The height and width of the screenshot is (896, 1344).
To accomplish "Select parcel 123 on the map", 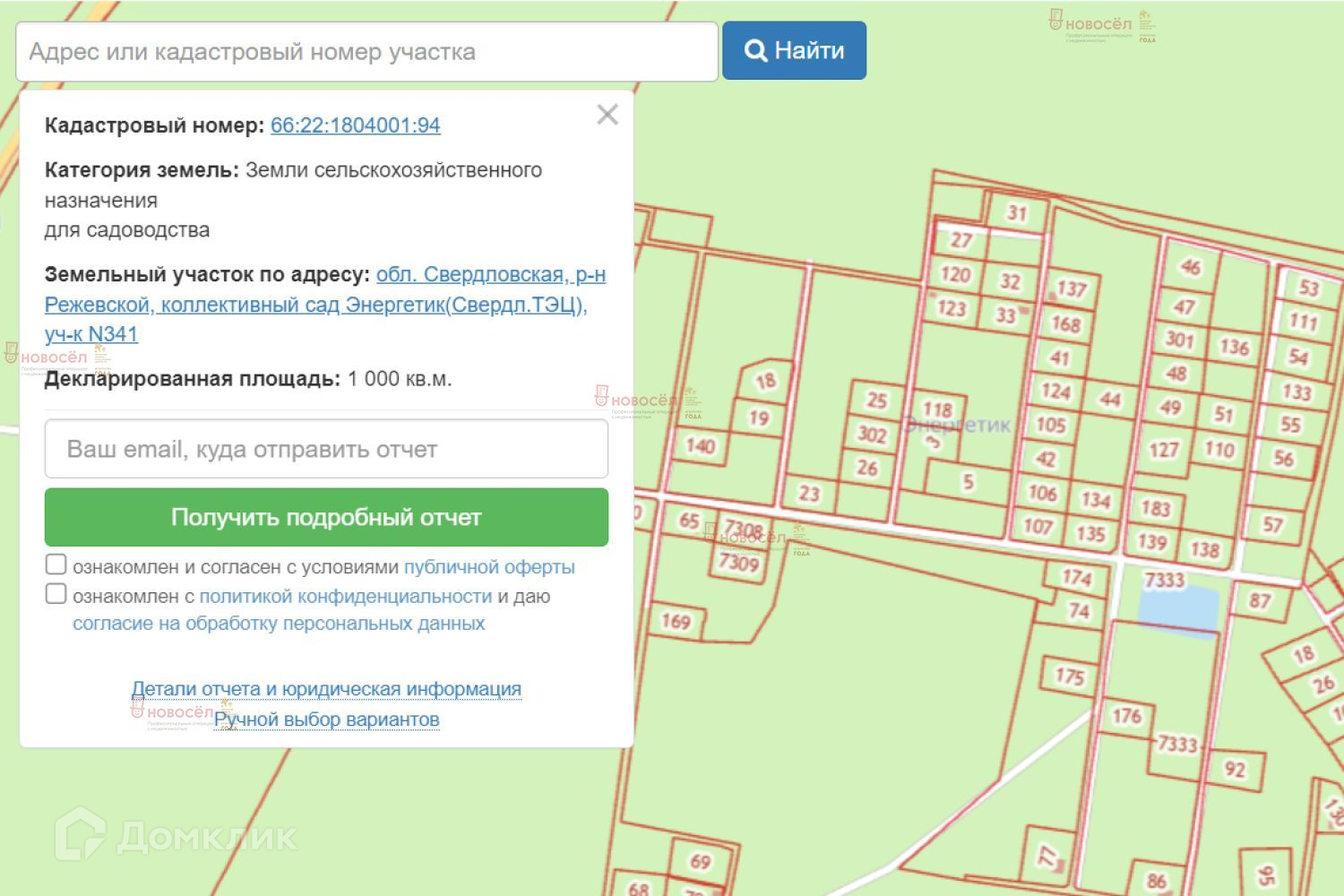I will 951,308.
